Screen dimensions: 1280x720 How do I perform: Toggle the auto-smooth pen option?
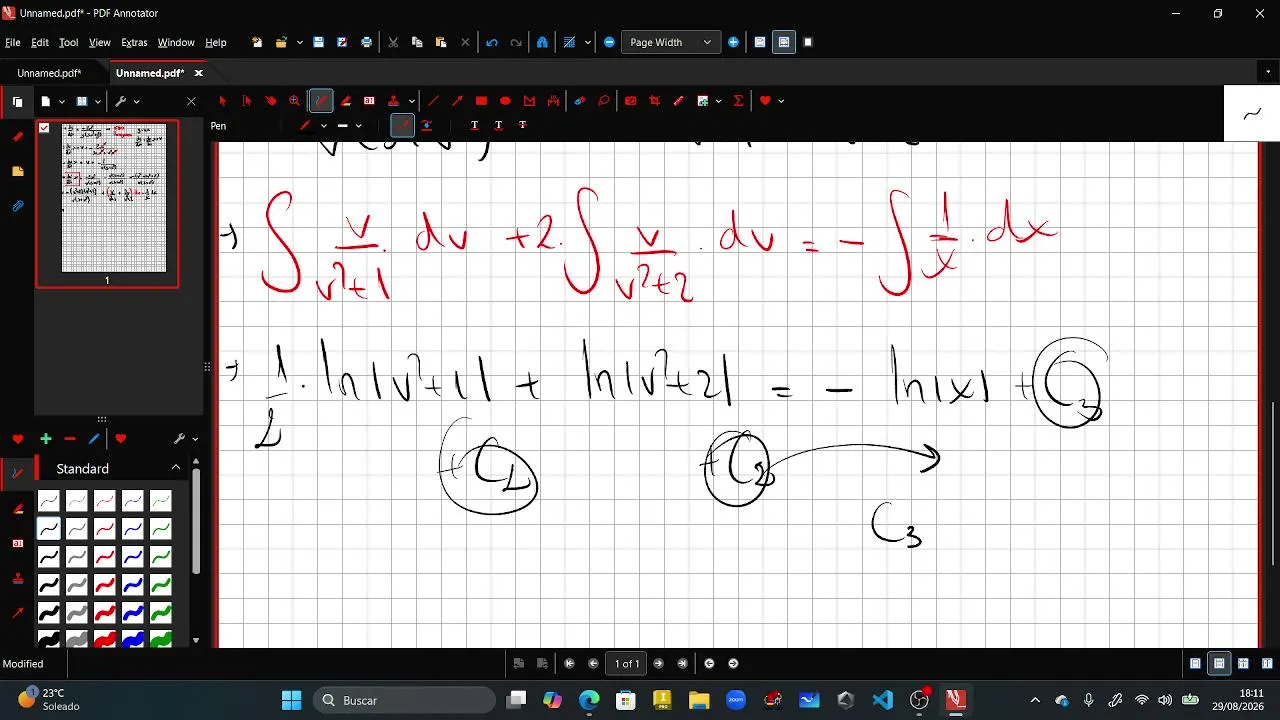tap(427, 125)
